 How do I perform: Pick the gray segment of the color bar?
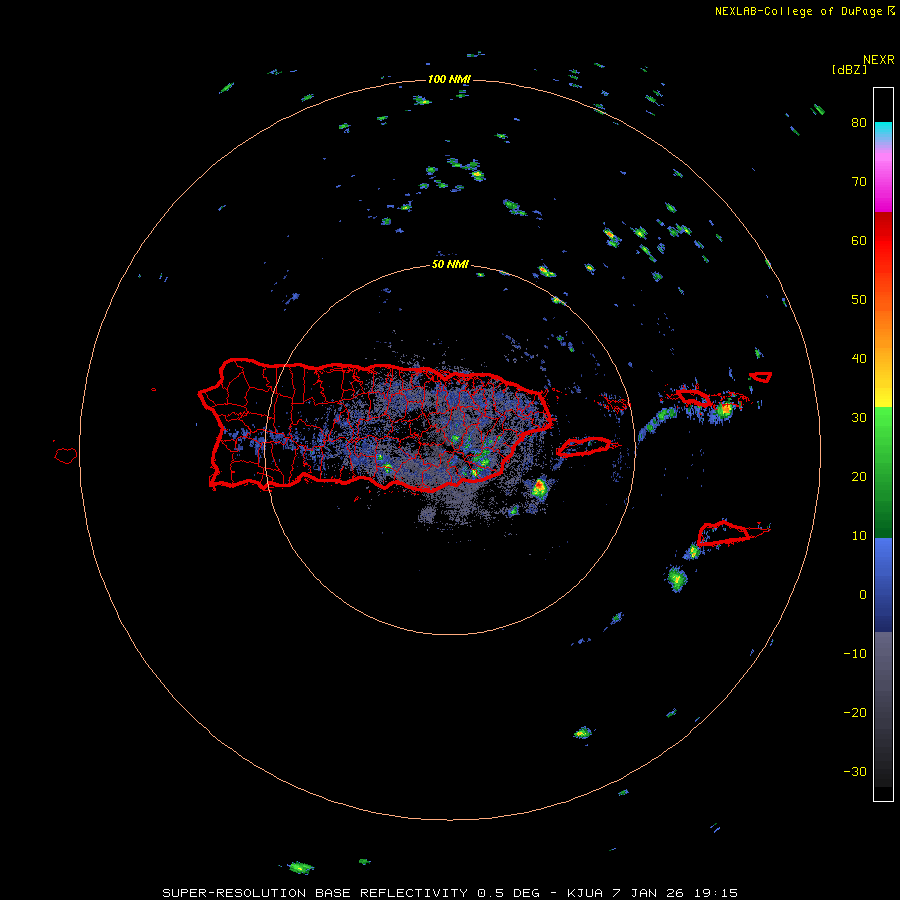[883, 709]
